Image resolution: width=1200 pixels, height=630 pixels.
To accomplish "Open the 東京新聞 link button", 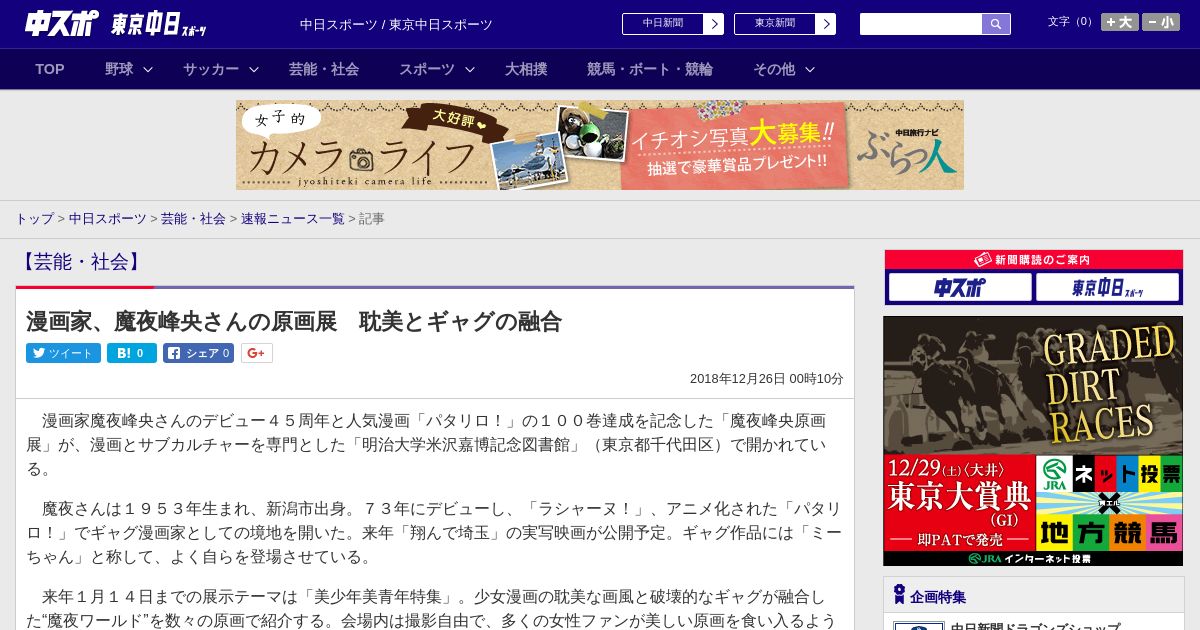I will pyautogui.click(x=775, y=24).
